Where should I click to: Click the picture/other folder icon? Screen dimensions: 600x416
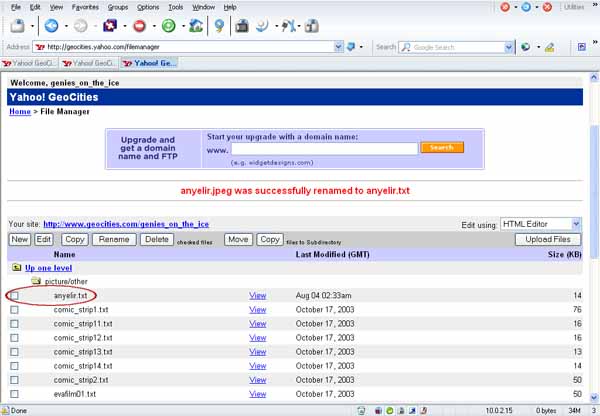36,281
